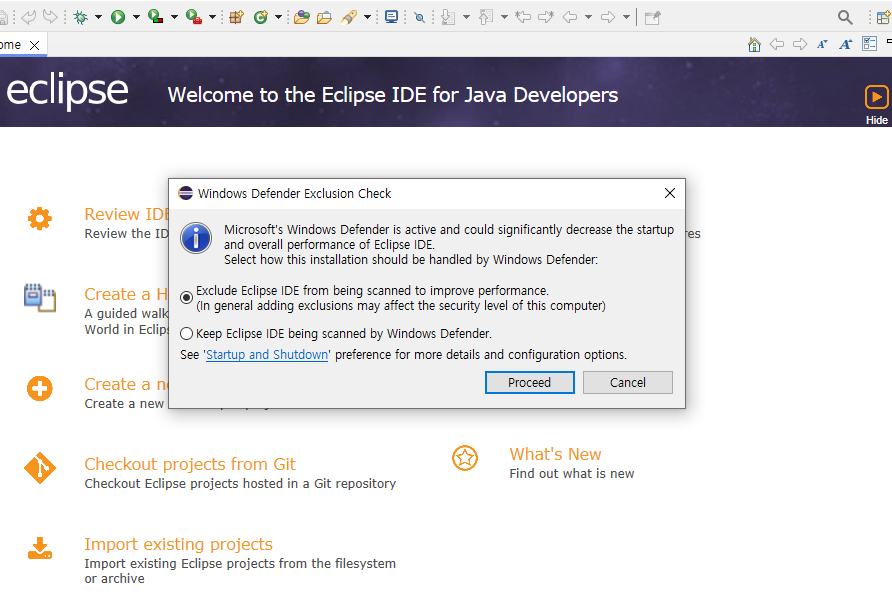The width and height of the screenshot is (892, 613).
Task: Click the Cancel button
Action: click(x=627, y=383)
